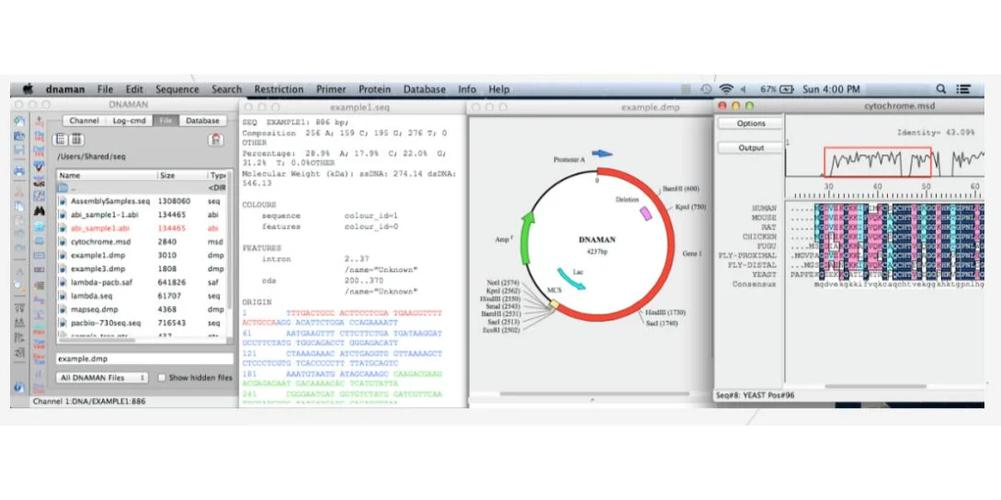The height and width of the screenshot is (500, 1001).
Task: Sort files by the Size column header
Action: point(181,175)
